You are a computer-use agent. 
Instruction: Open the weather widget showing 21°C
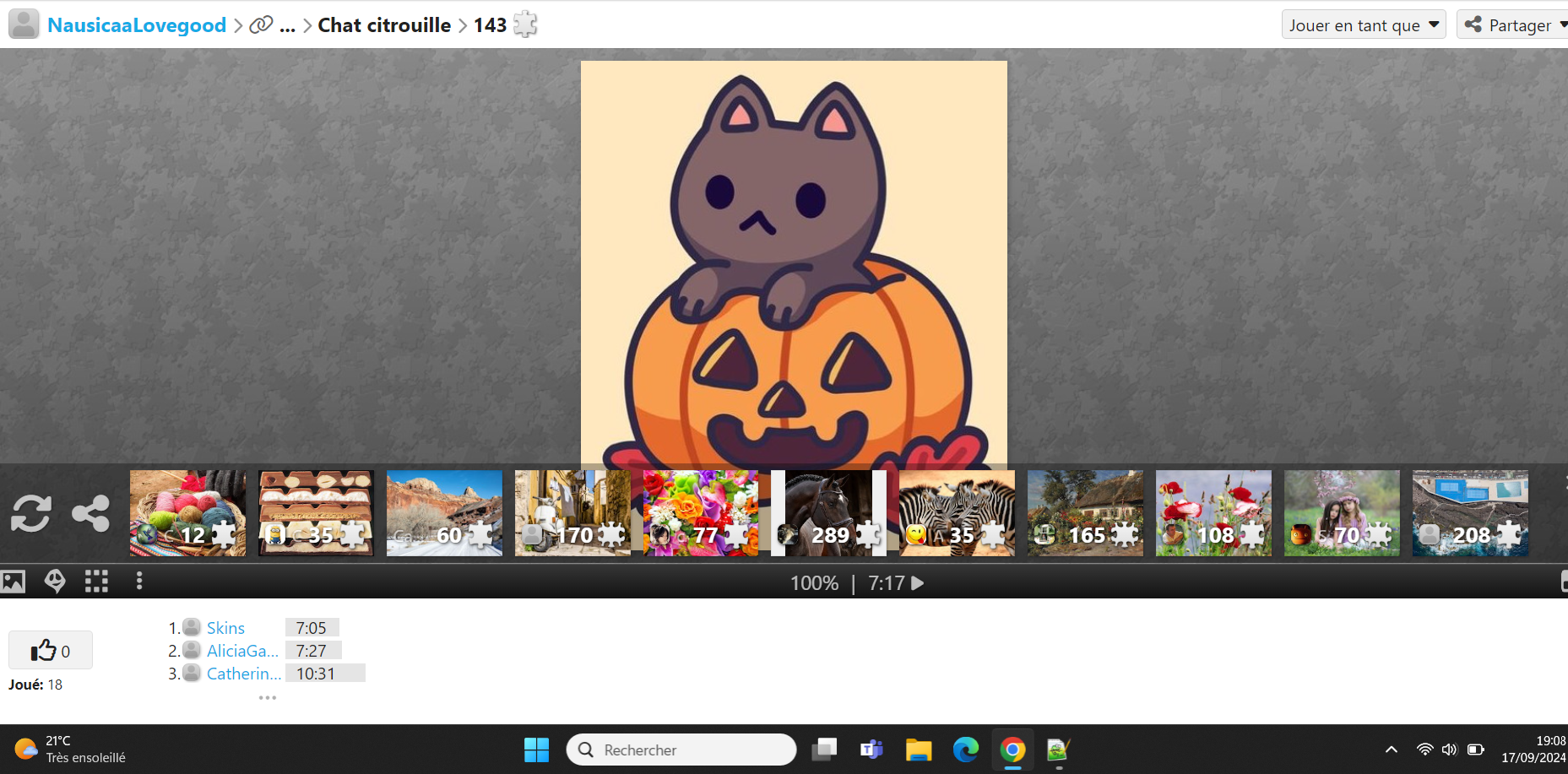click(70, 750)
